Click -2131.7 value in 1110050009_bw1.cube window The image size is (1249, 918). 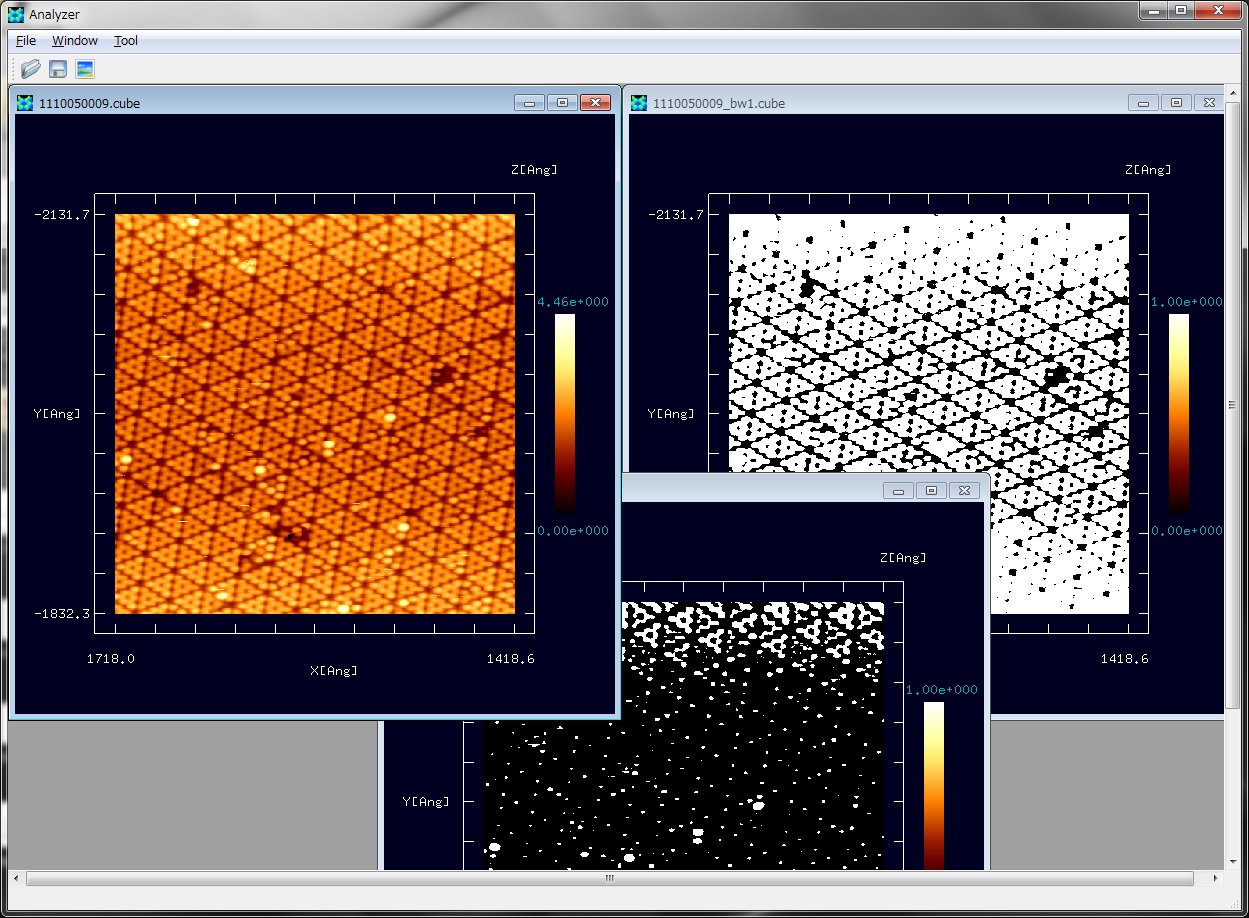675,214
